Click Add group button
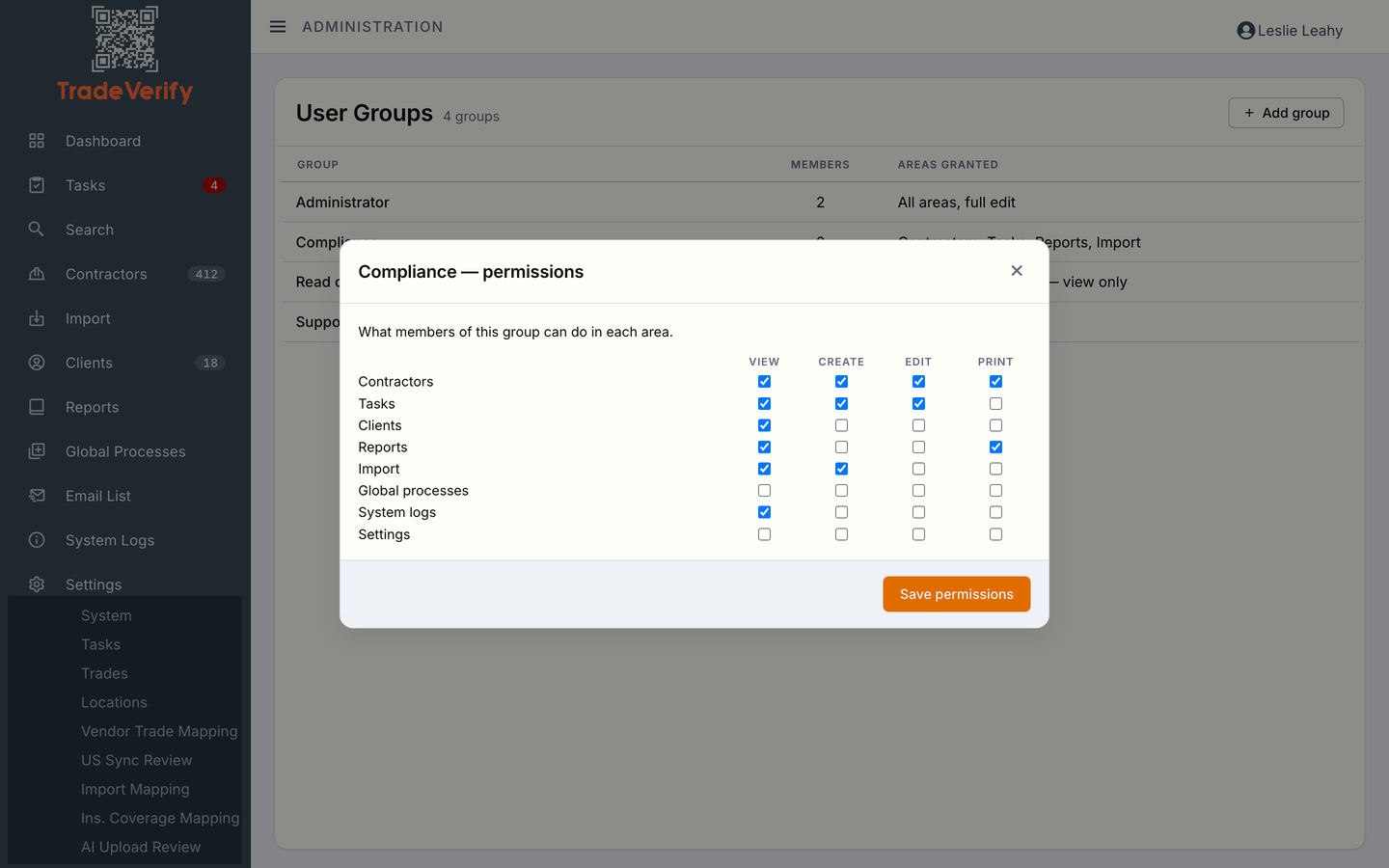The image size is (1389, 868). [x=1286, y=113]
